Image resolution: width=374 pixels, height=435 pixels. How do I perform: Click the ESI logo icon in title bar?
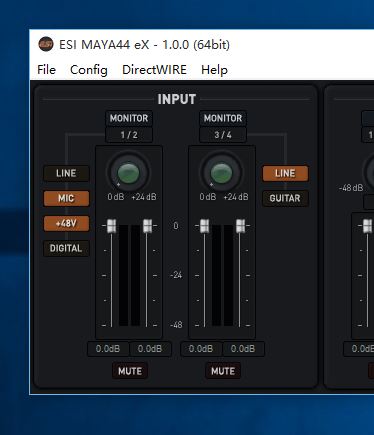tap(46, 44)
